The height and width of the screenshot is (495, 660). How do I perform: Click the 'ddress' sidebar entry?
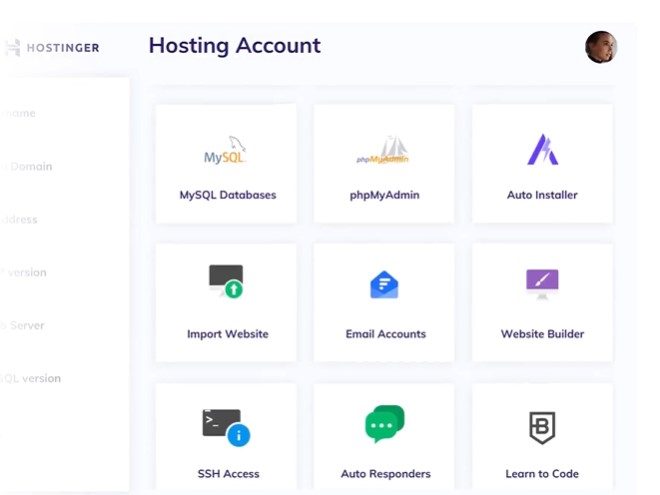19,220
